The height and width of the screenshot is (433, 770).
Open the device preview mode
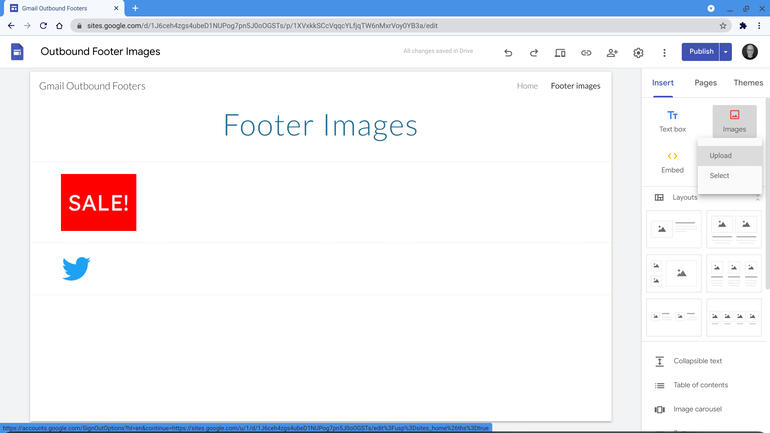(560, 53)
